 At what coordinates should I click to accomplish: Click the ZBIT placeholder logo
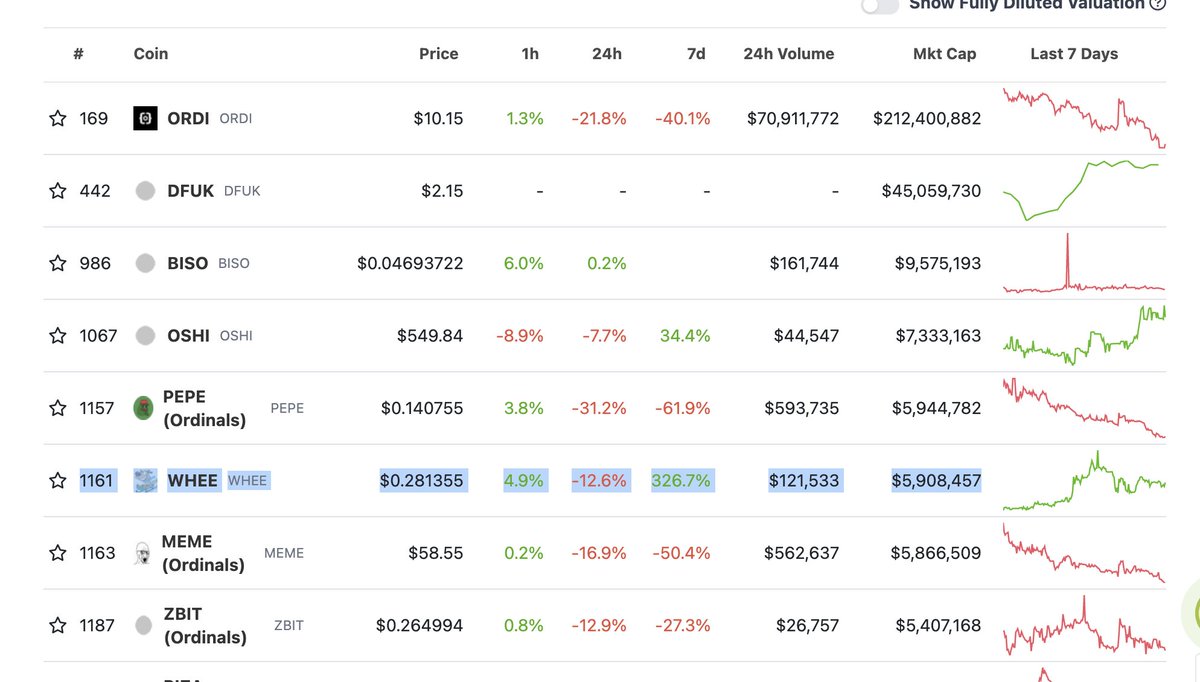coord(144,625)
